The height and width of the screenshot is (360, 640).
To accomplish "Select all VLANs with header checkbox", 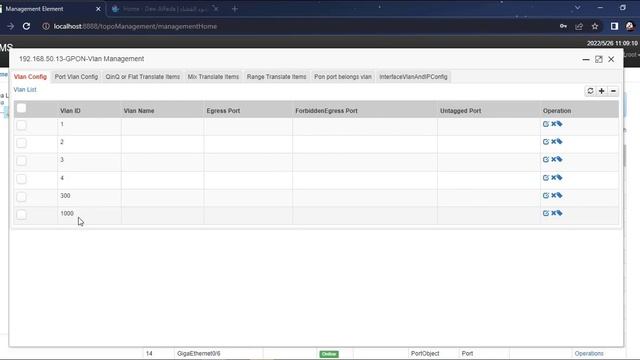I will 21,108.
